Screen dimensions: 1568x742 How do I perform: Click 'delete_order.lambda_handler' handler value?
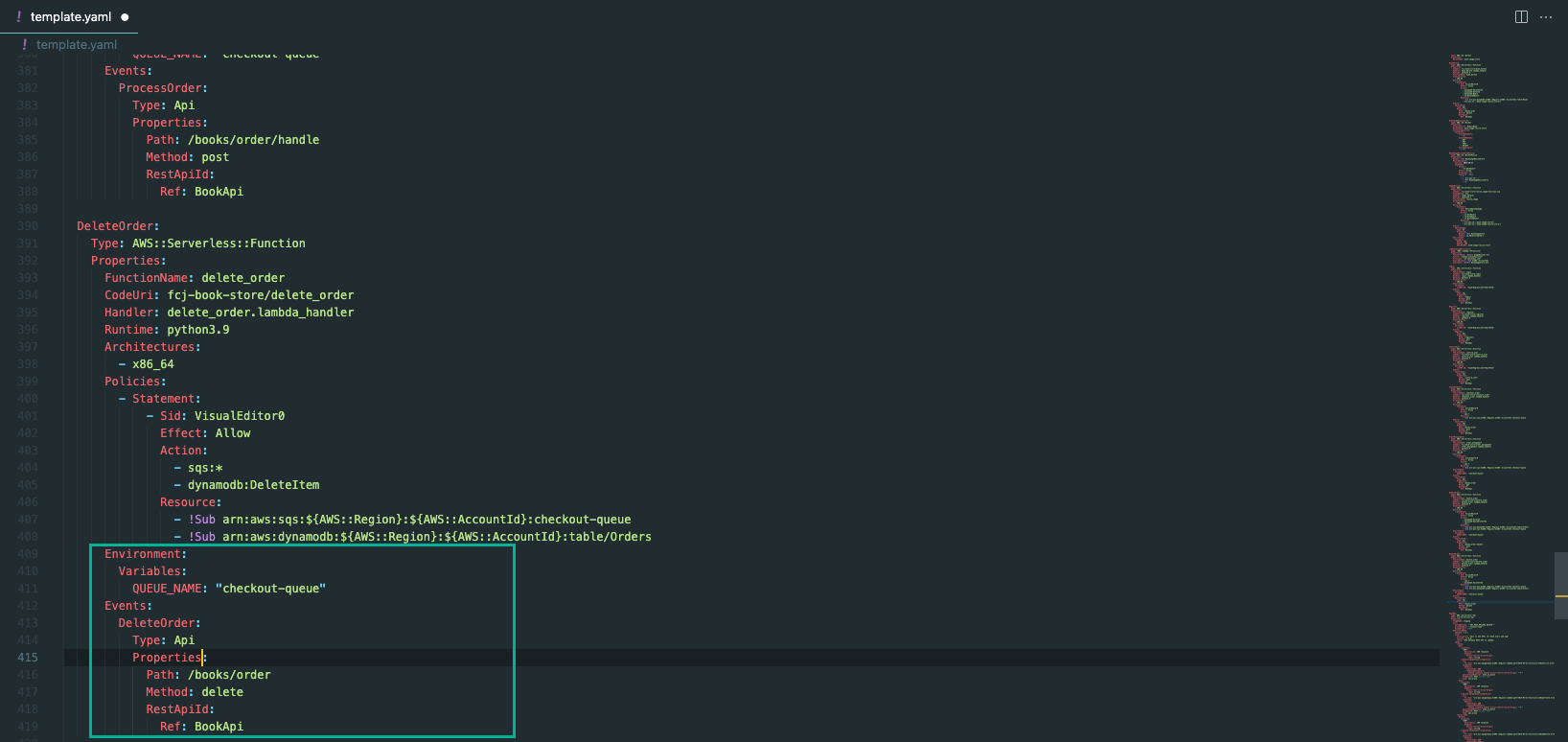(x=261, y=313)
